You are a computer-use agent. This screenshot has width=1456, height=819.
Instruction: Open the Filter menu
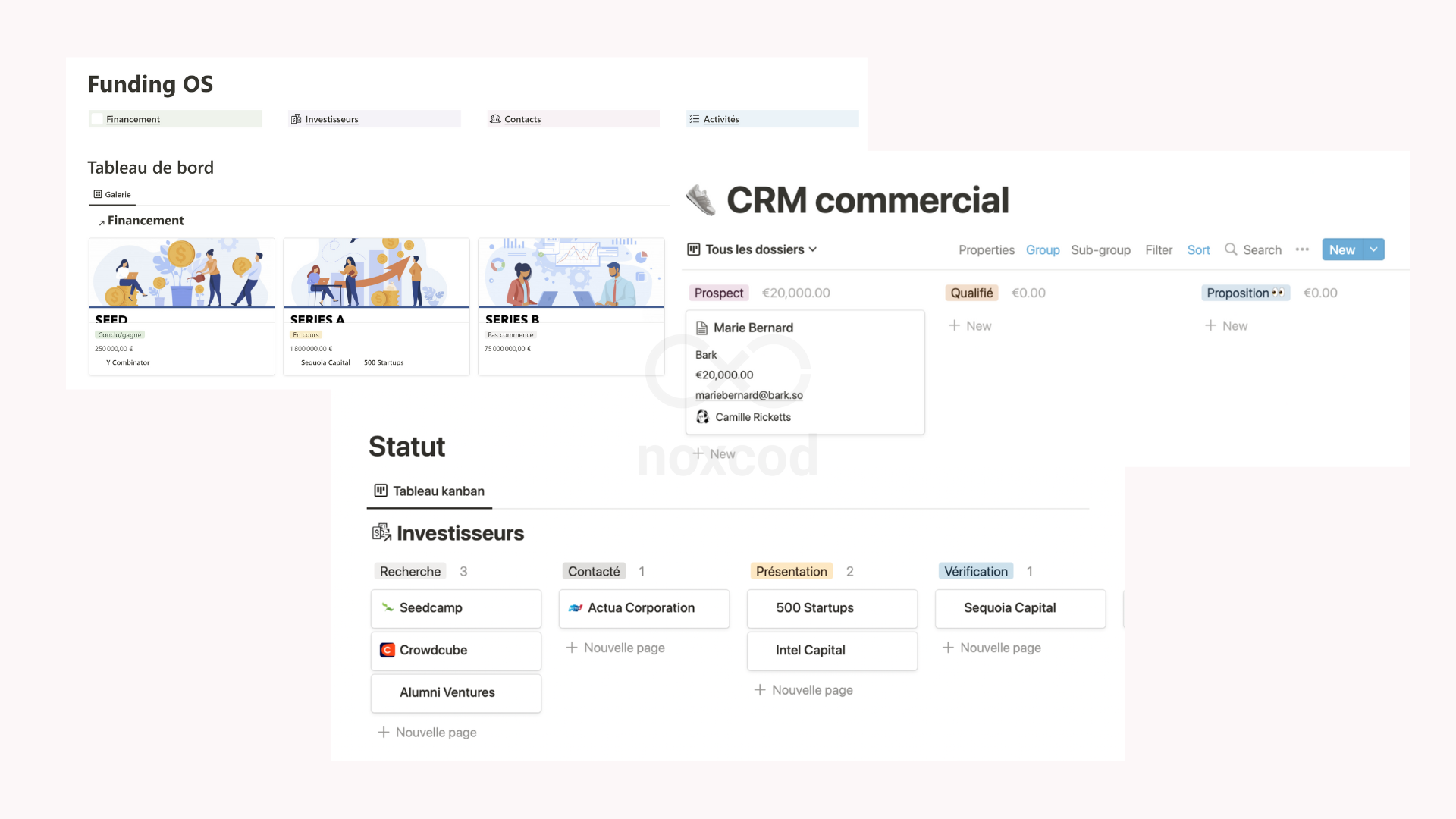pos(1159,249)
